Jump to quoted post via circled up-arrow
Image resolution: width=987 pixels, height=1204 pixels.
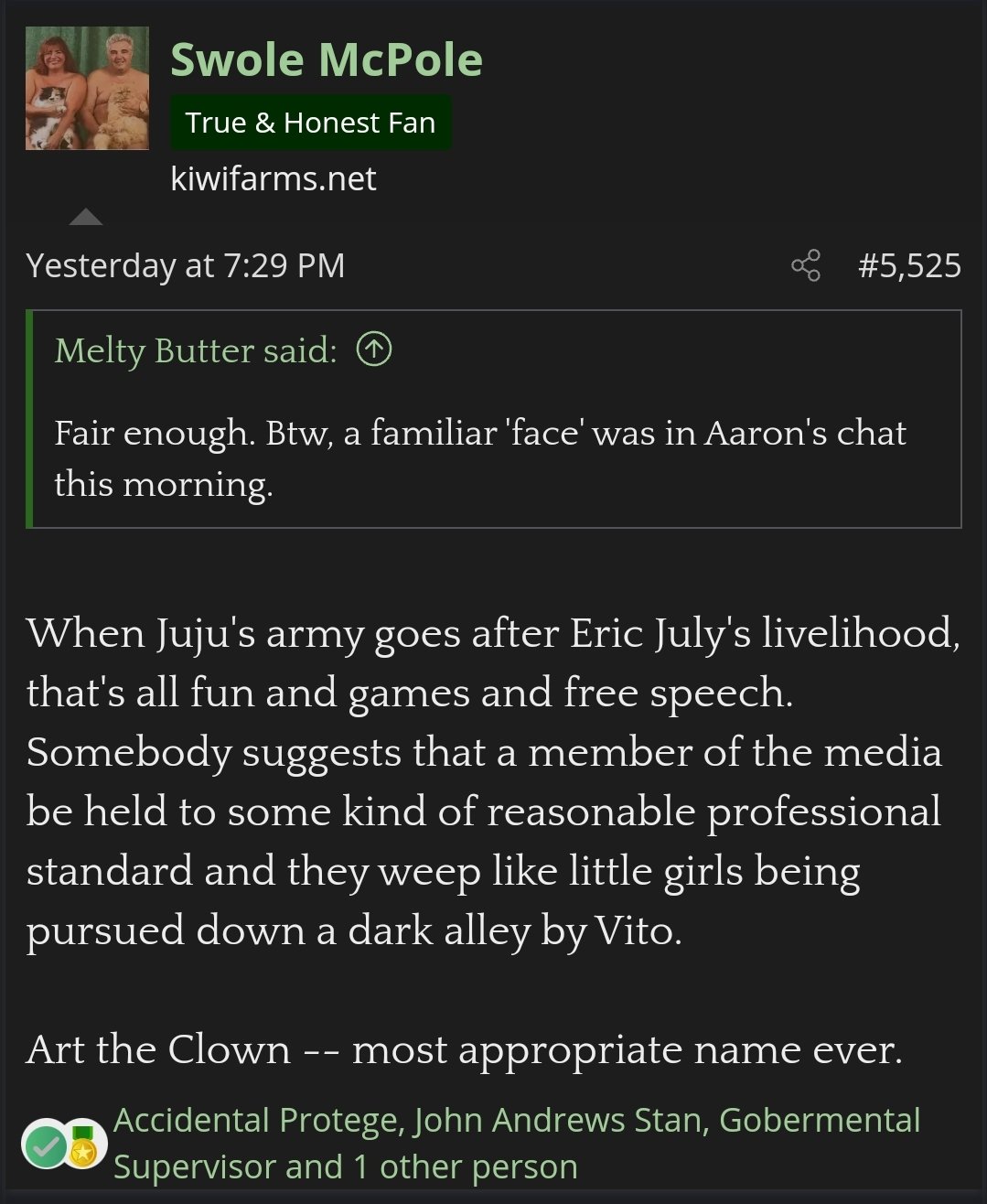pos(374,349)
